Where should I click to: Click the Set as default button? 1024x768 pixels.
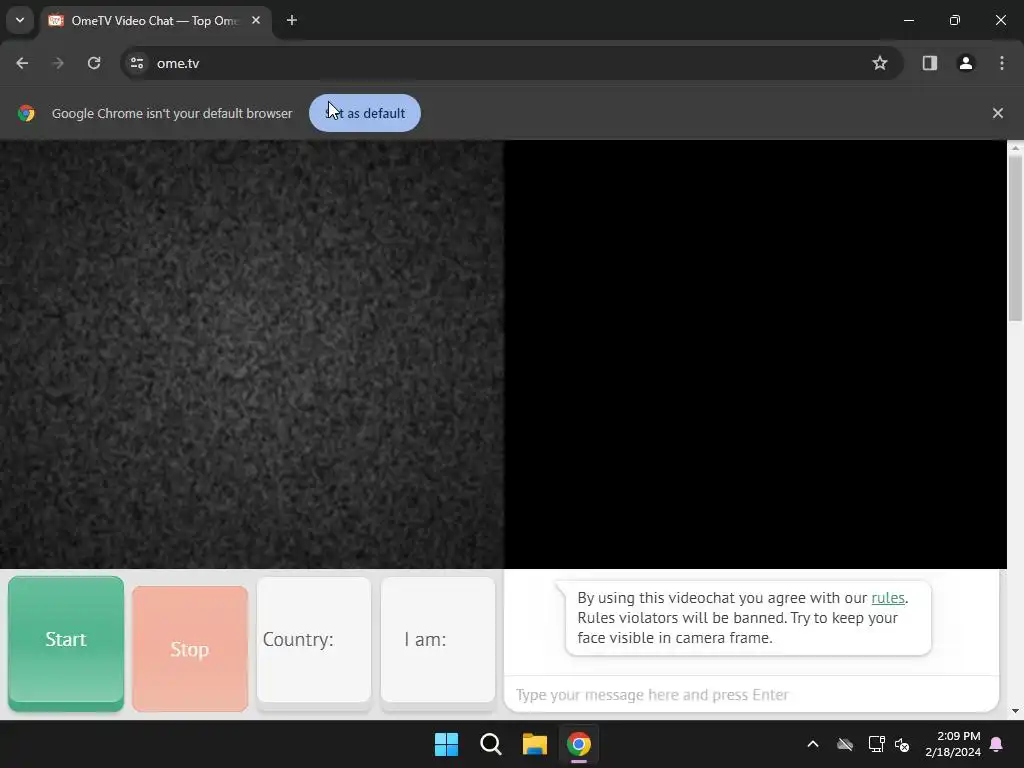tap(364, 113)
